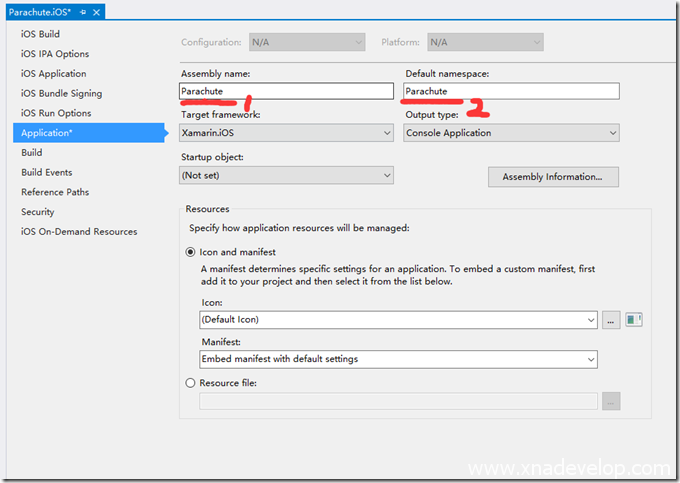Image resolution: width=680 pixels, height=483 pixels.
Task: Focus the Default namespace input box
Action: [511, 91]
